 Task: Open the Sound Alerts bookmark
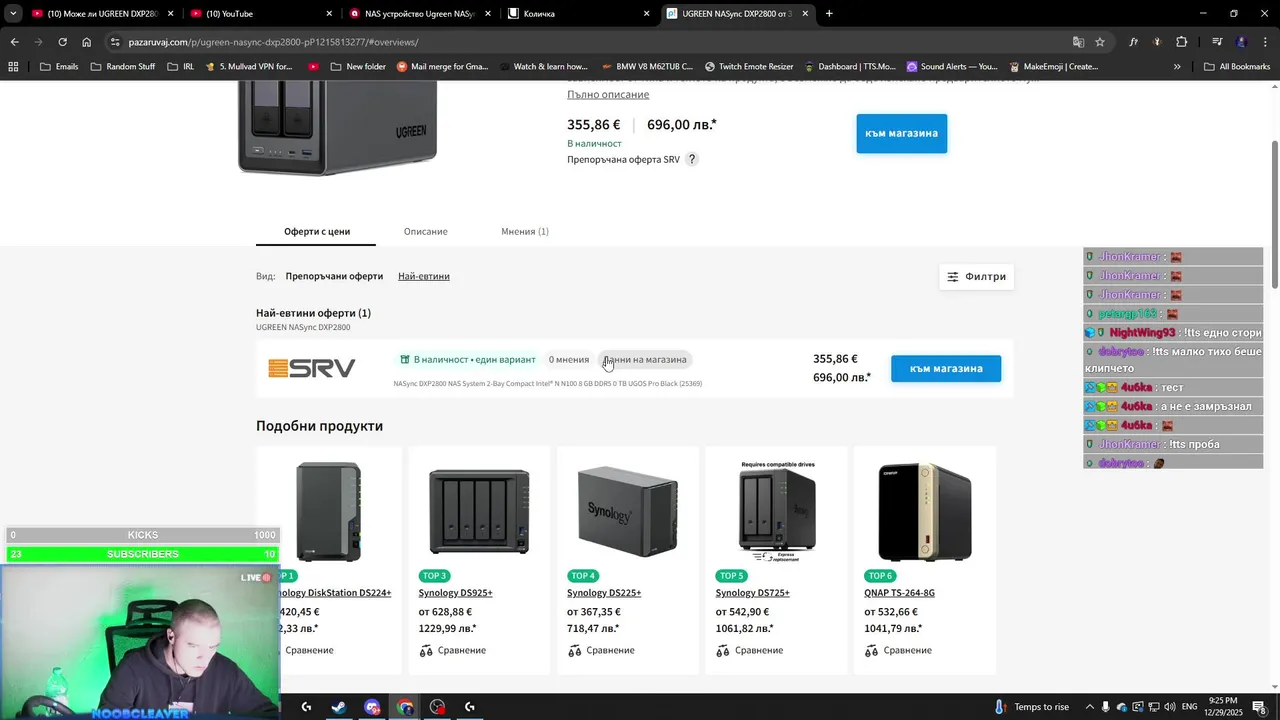pyautogui.click(x=952, y=67)
